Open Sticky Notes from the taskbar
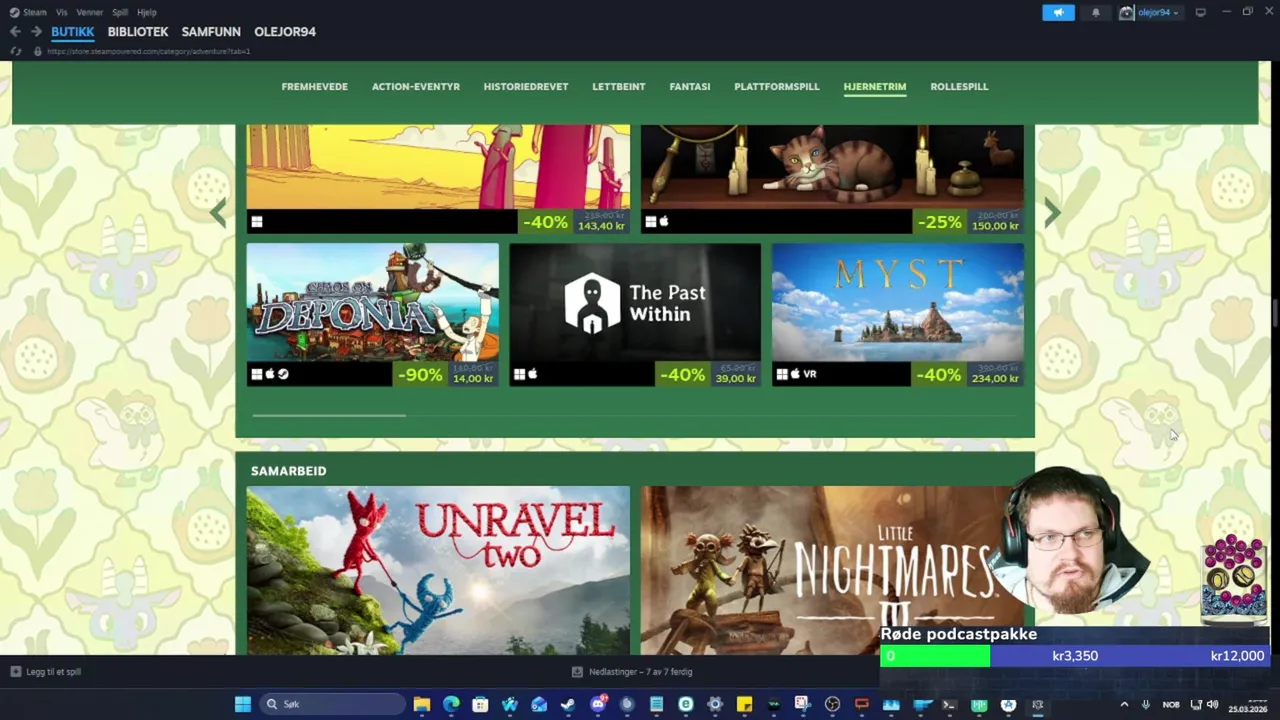1280x720 pixels. tap(744, 704)
